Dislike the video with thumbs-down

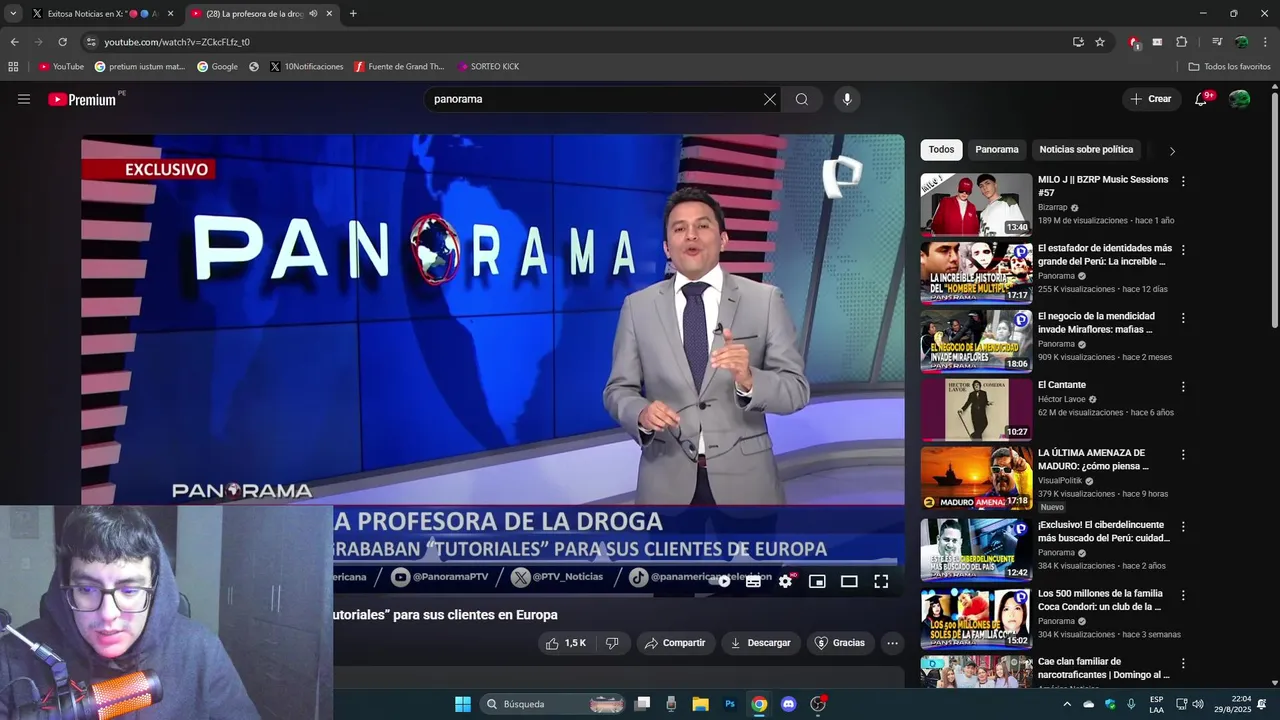[612, 643]
